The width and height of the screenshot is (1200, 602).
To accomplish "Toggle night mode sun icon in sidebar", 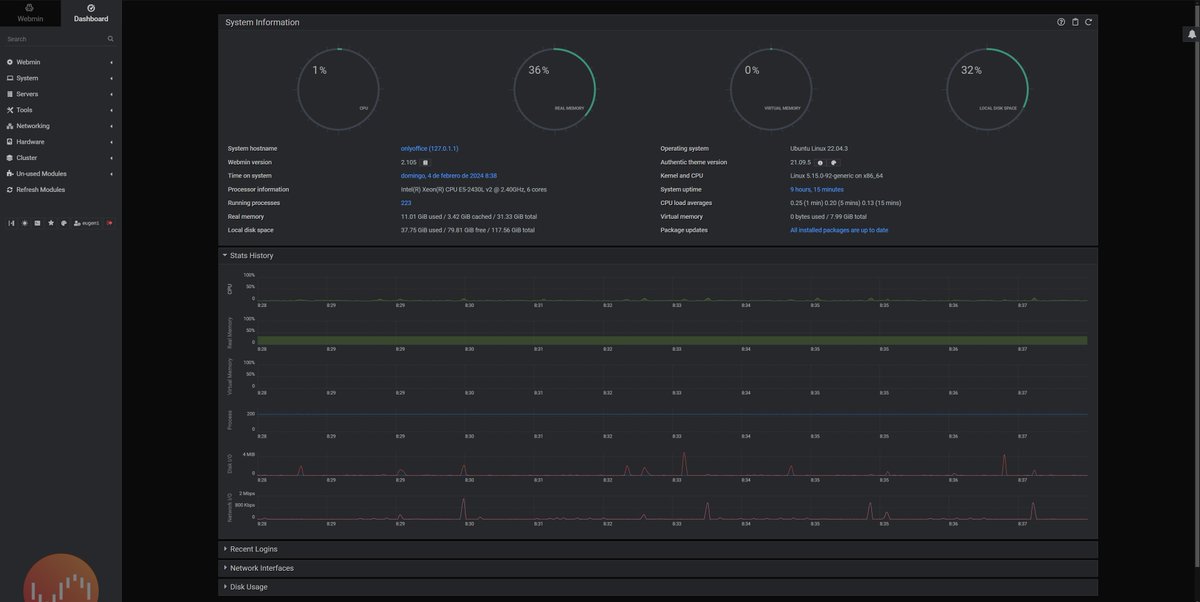I will [x=24, y=223].
